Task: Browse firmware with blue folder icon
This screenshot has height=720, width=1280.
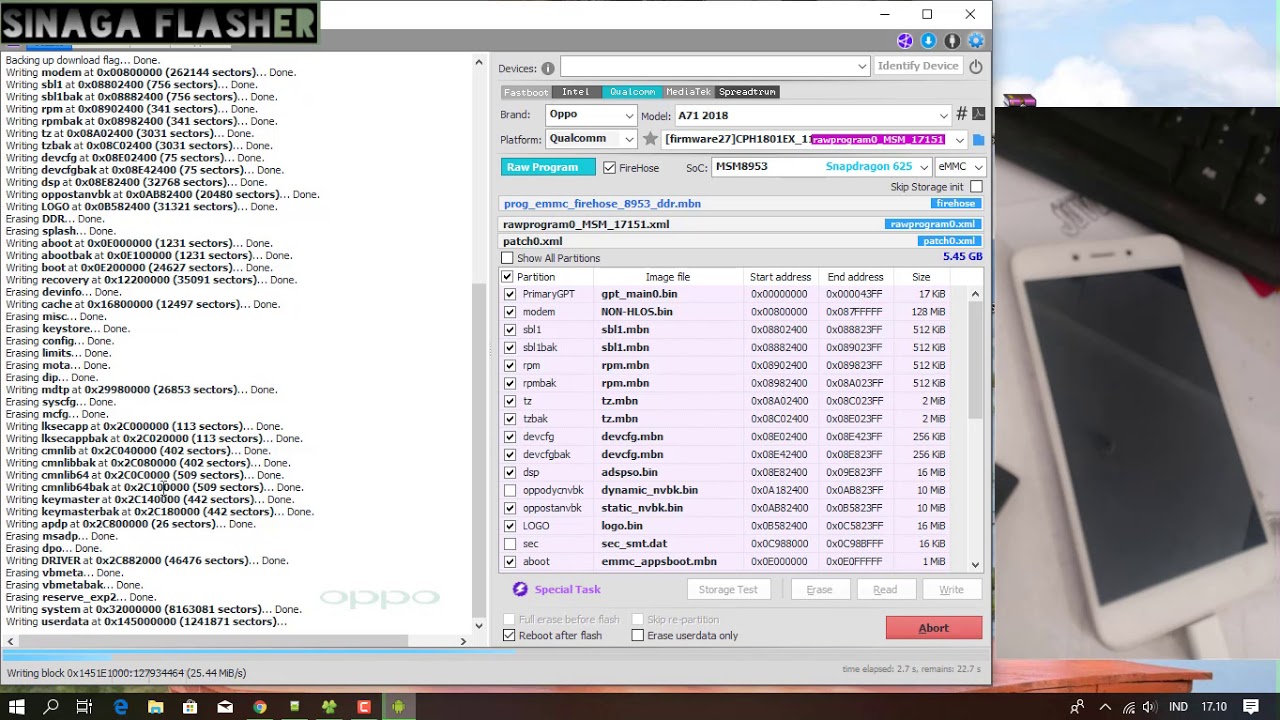Action: 979,140
